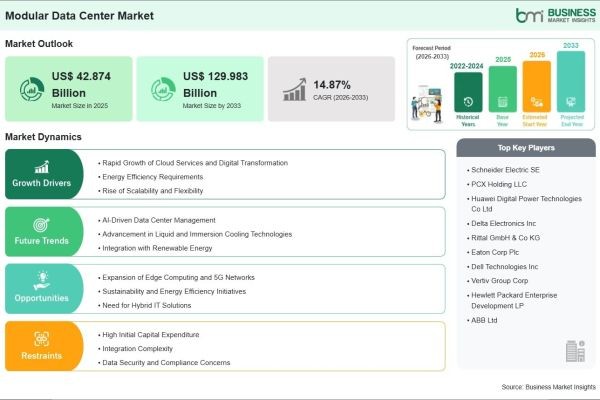600x400 pixels.
Task: Click the pie chart icon beside US$ 42.874 Billion
Action: pyautogui.click(x=32, y=89)
